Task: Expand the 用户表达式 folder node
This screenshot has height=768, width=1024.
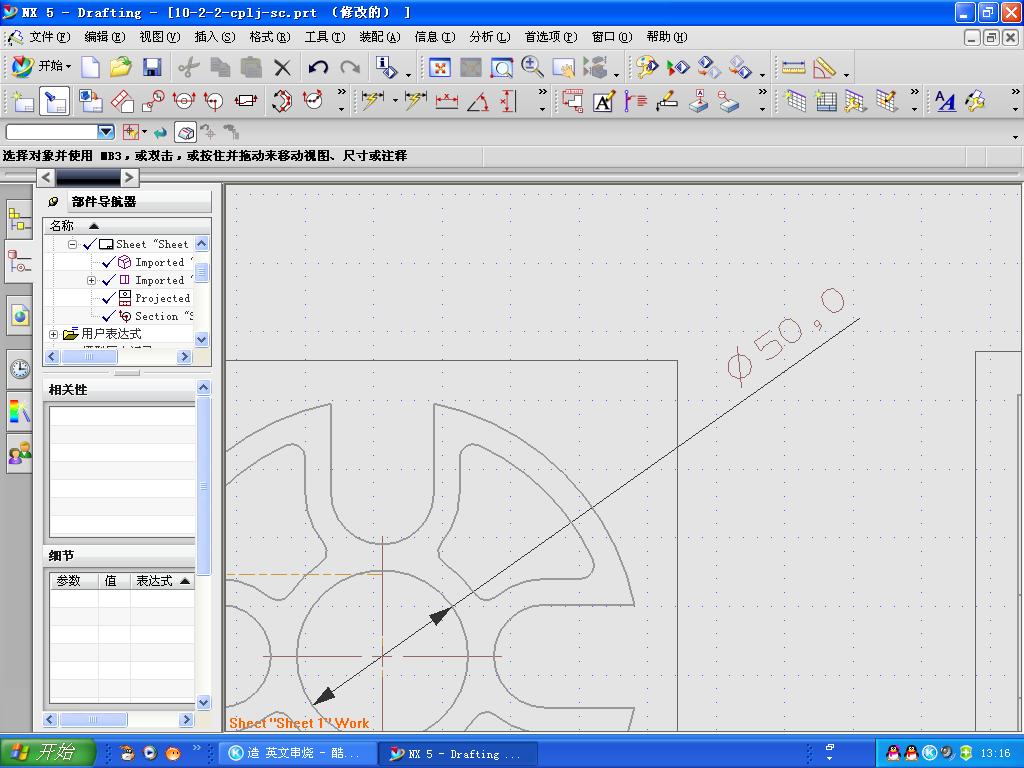Action: coord(54,334)
